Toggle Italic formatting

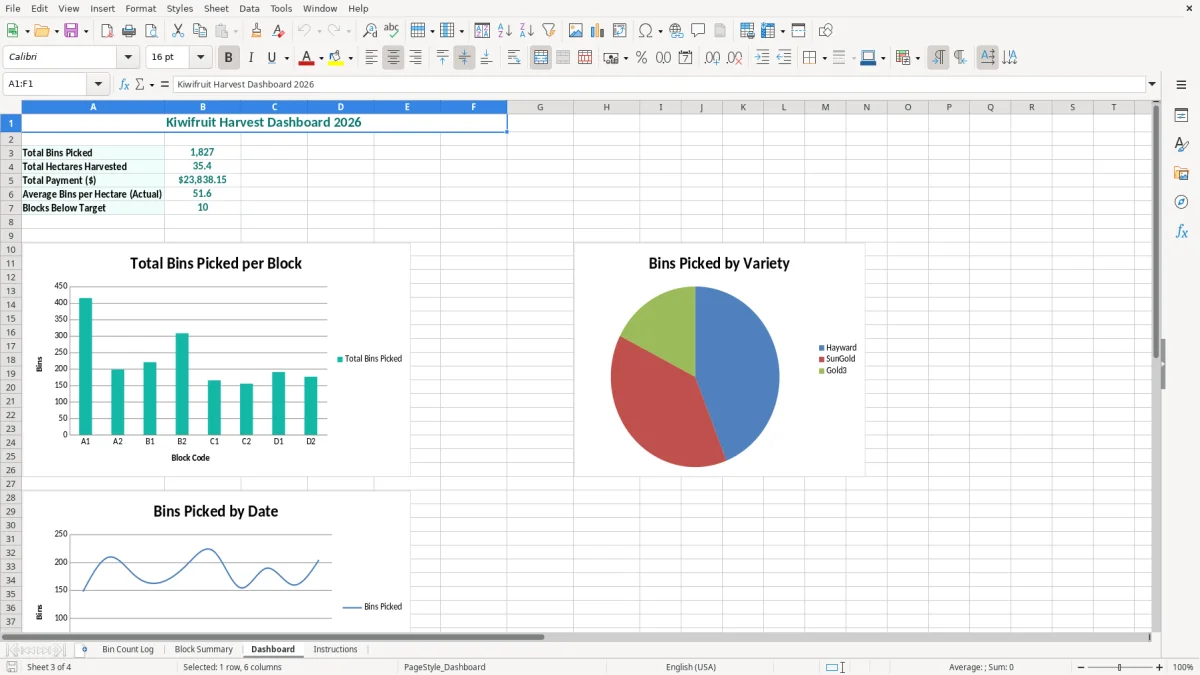click(x=251, y=58)
